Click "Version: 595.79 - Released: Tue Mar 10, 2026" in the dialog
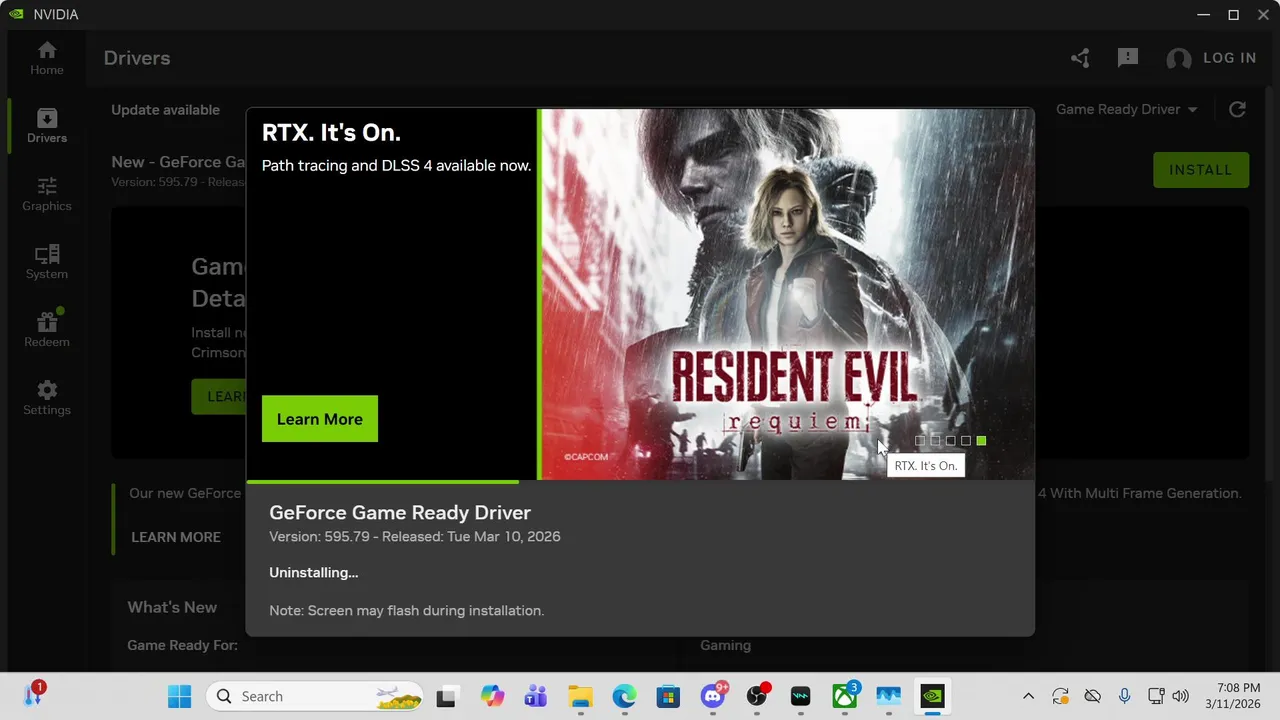1280x720 pixels. (x=415, y=537)
